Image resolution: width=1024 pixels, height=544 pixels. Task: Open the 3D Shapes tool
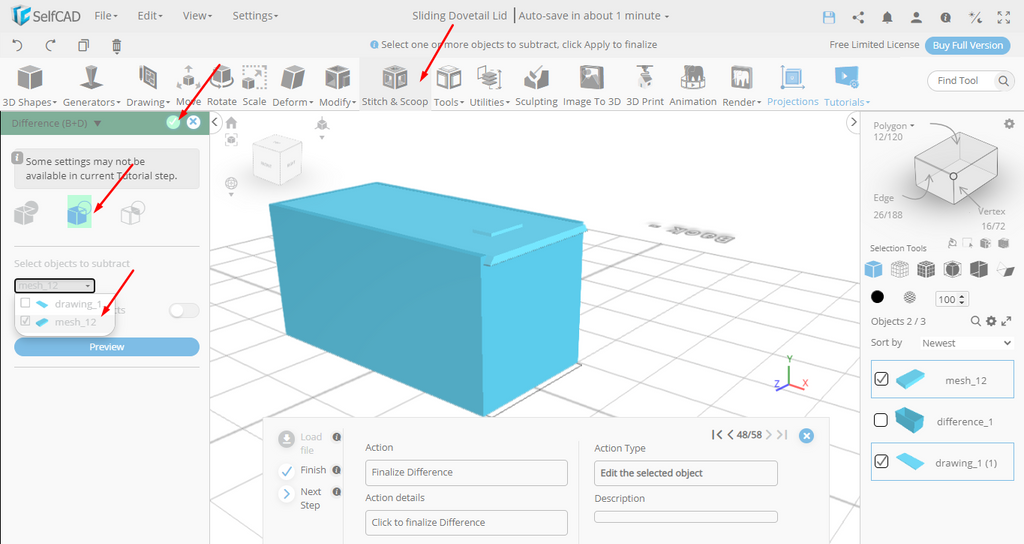tap(29, 86)
